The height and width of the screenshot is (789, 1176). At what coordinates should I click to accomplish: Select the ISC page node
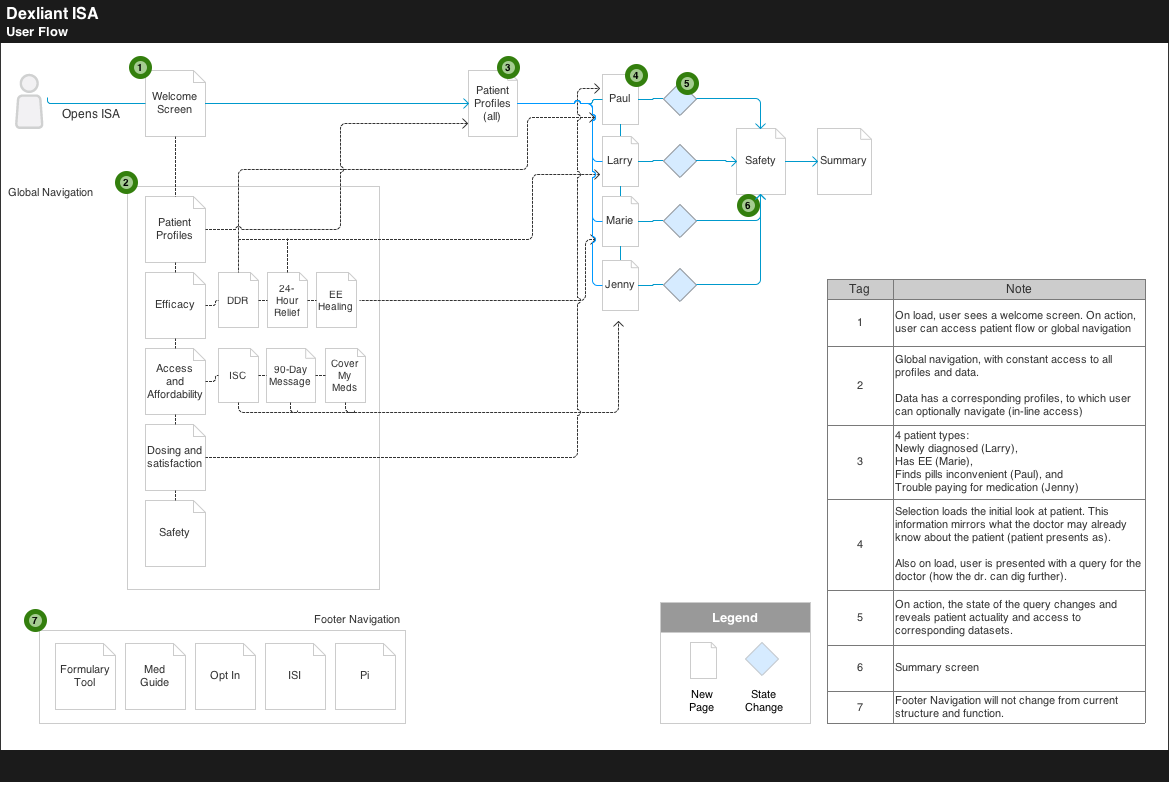click(x=238, y=376)
